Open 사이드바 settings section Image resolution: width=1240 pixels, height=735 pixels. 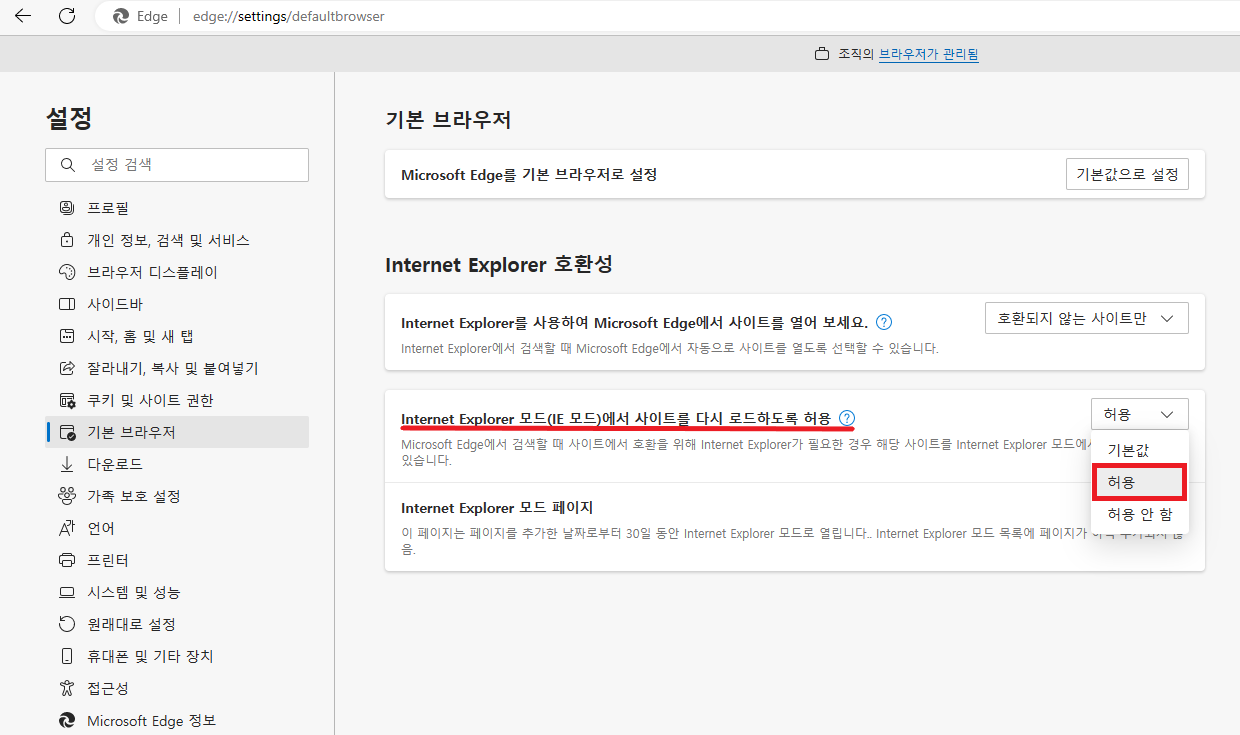(x=177, y=304)
